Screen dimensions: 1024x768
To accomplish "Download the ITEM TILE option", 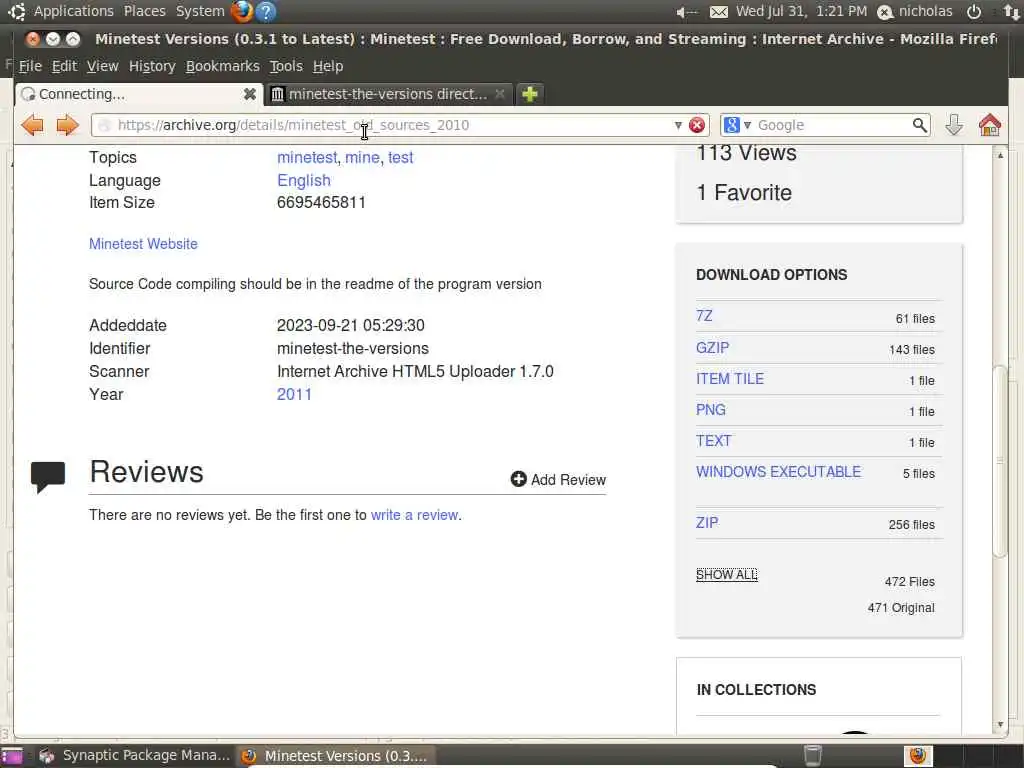I will point(729,379).
